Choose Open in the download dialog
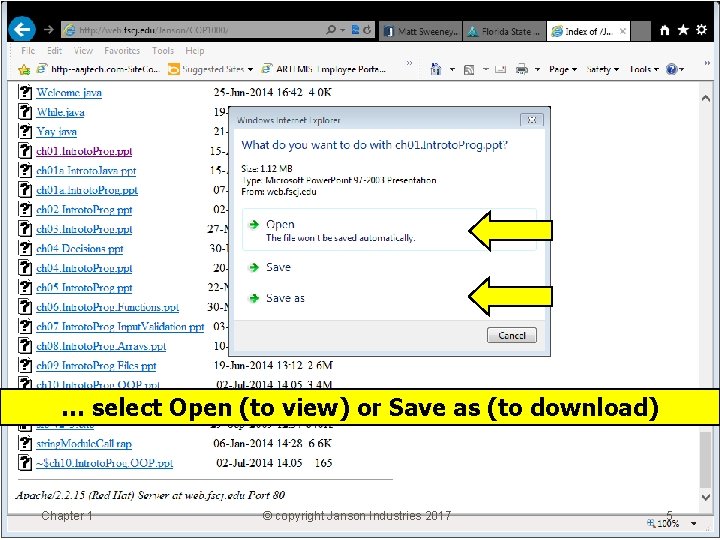The image size is (720, 540). 389,230
